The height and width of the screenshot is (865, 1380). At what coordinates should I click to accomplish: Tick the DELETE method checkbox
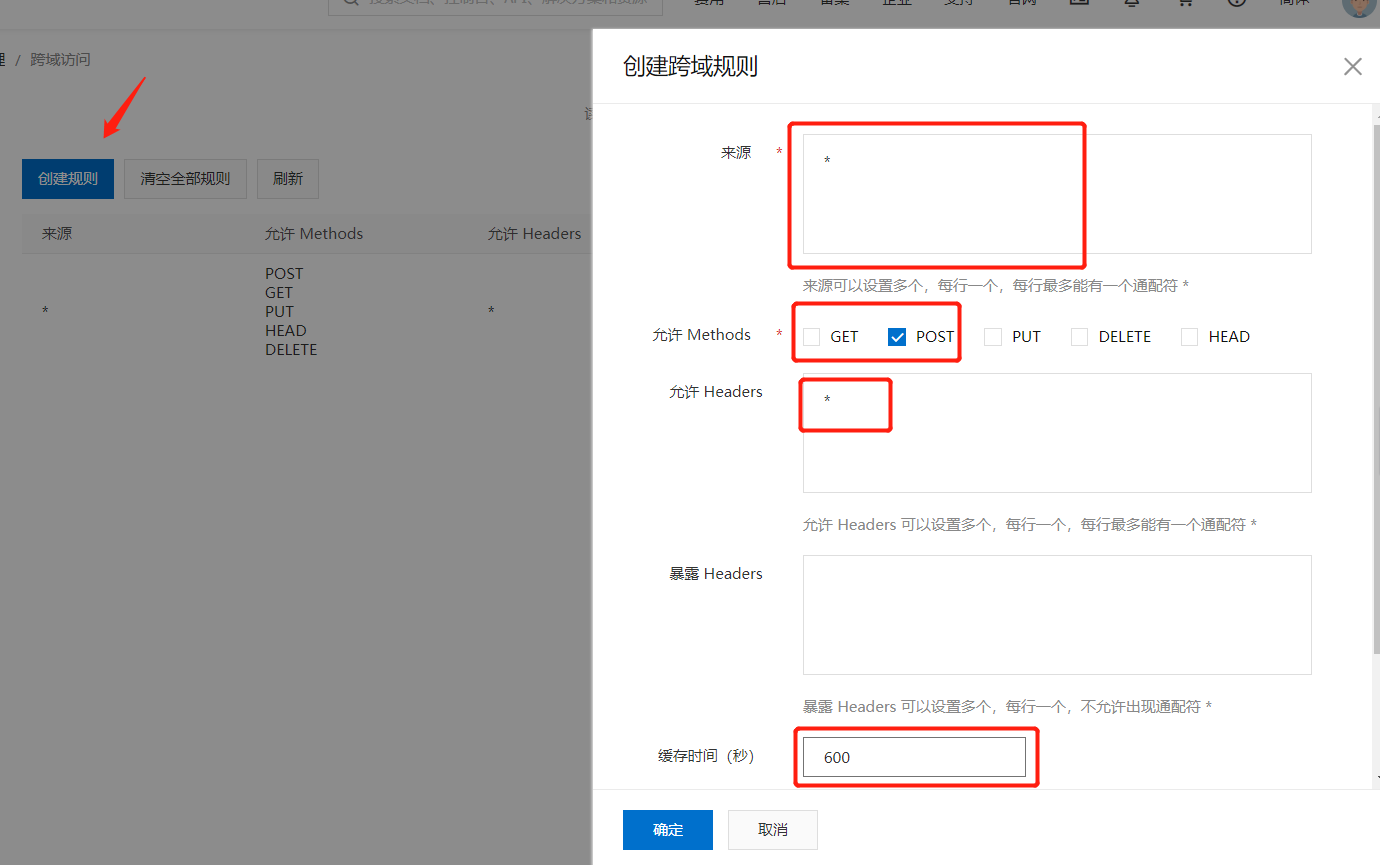pos(1079,337)
